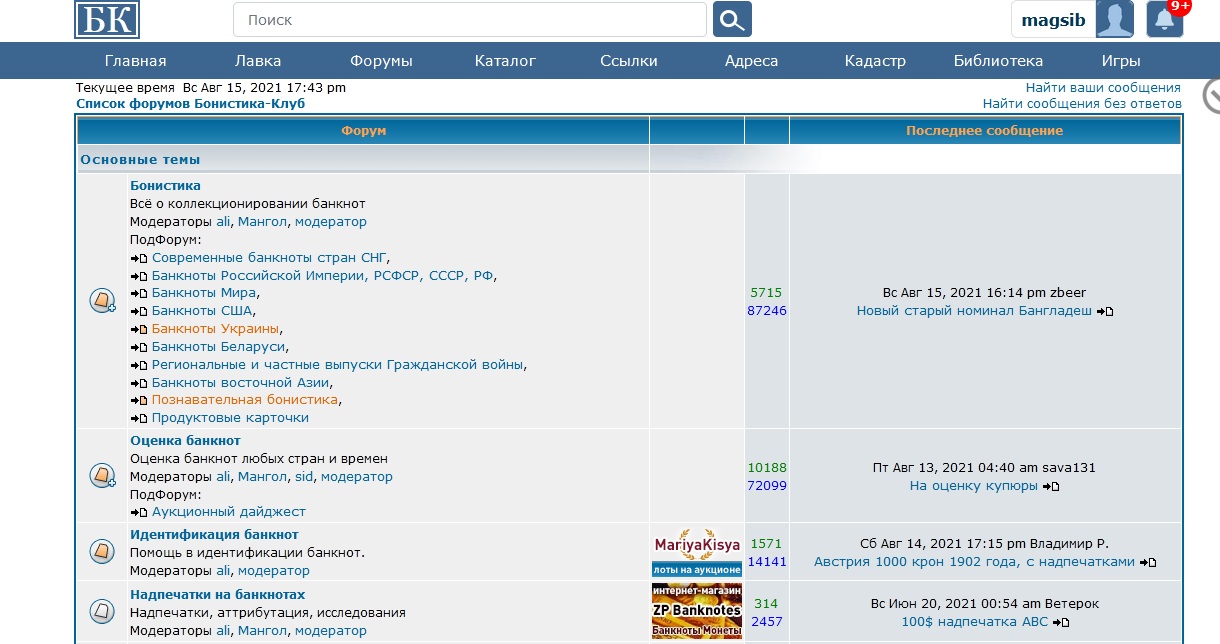The image size is (1220, 644).
Task: Open the Каталог menu item
Action: (x=505, y=61)
